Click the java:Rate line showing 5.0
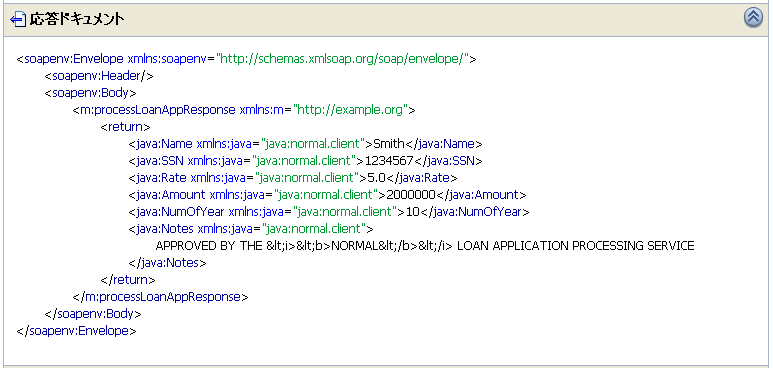The height and width of the screenshot is (368, 773). [x=293, y=178]
